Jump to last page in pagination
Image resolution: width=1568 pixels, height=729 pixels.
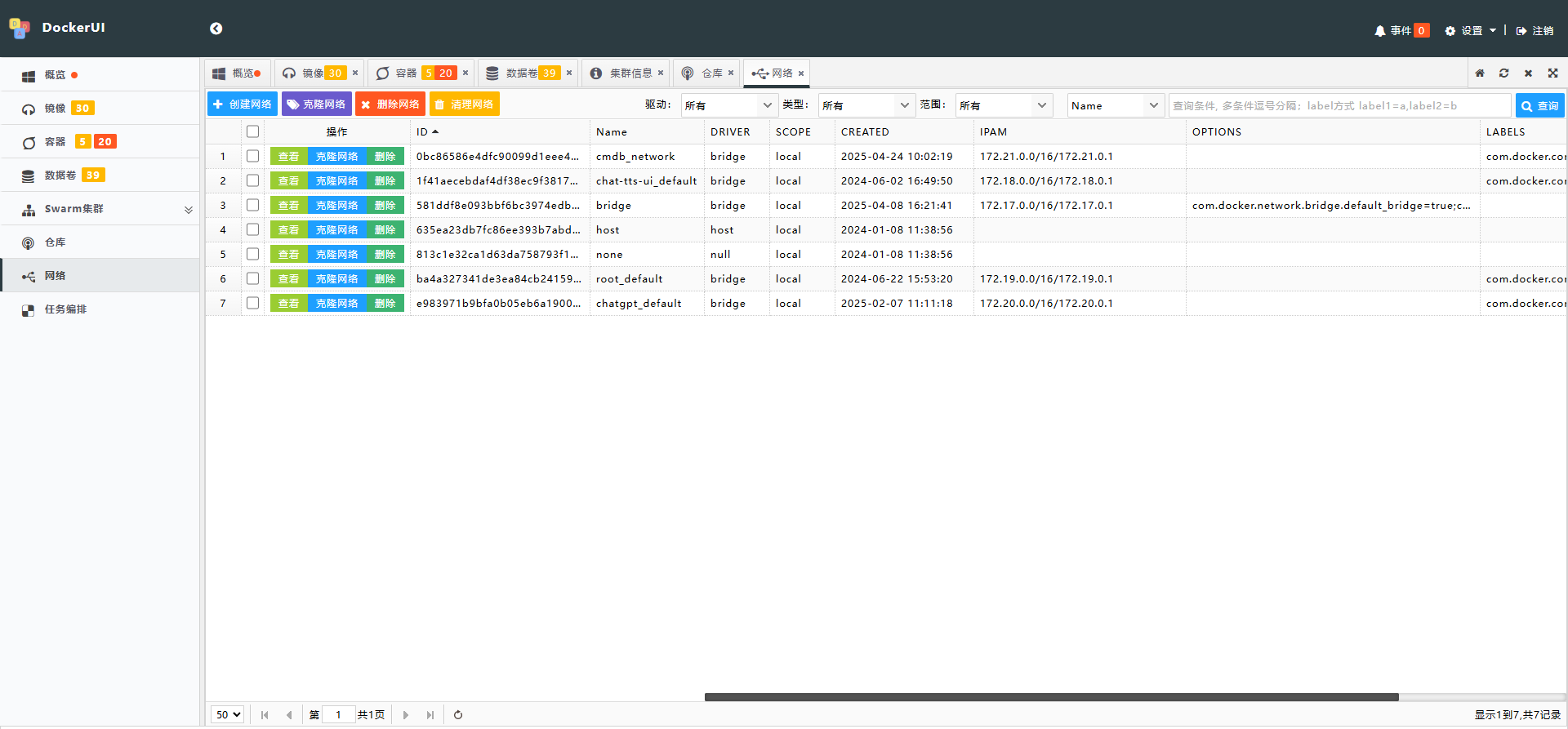coord(430,715)
